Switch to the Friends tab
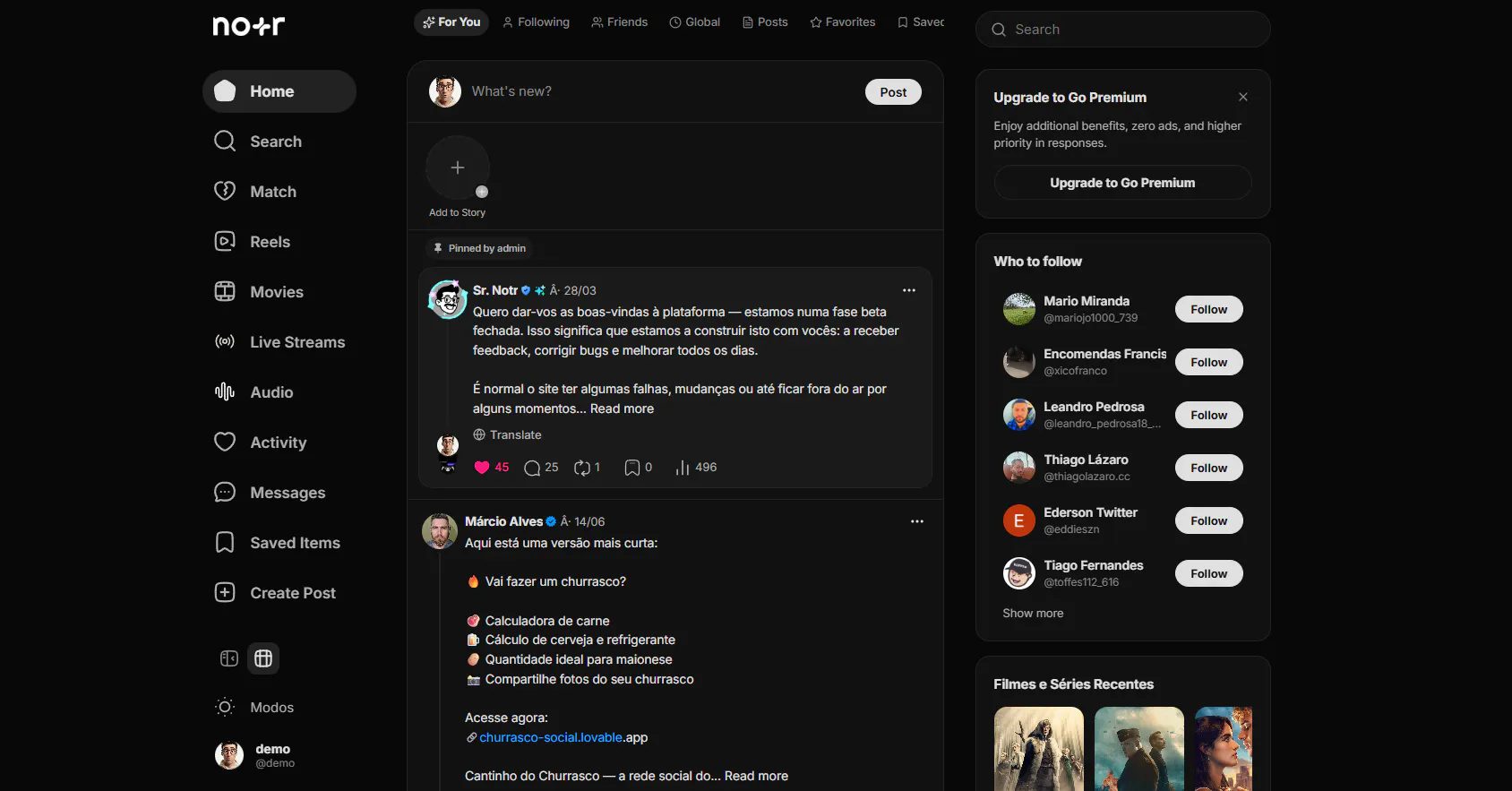This screenshot has width=1512, height=791. 620,22
